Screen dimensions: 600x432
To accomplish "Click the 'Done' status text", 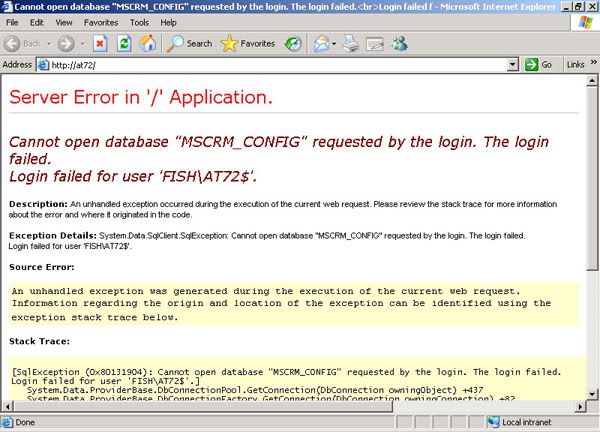I will pyautogui.click(x=25, y=422).
